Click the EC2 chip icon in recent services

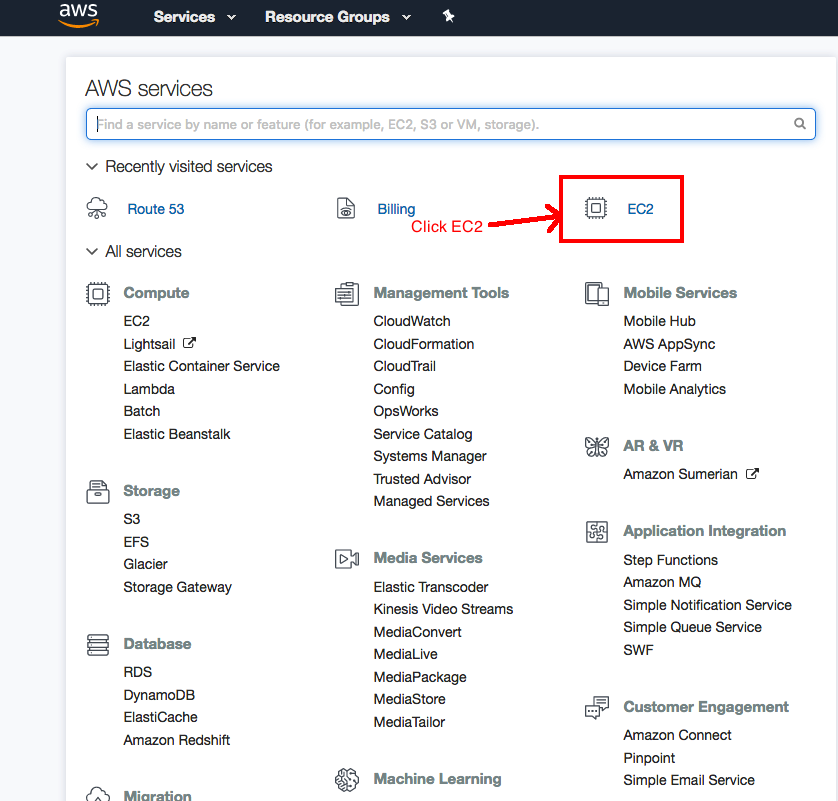(x=596, y=208)
